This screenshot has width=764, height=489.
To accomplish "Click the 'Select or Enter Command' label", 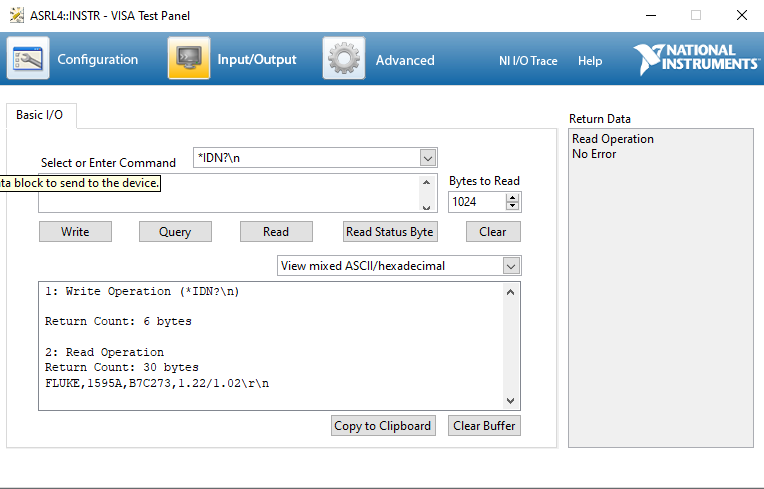I will pos(108,163).
